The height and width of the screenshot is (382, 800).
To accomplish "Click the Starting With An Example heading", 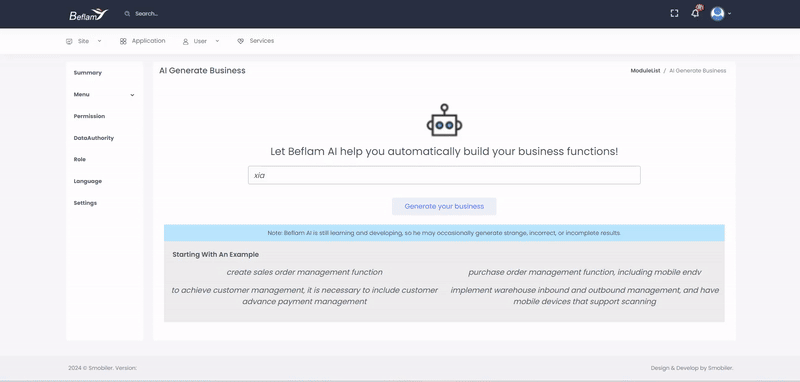I will click(x=215, y=254).
